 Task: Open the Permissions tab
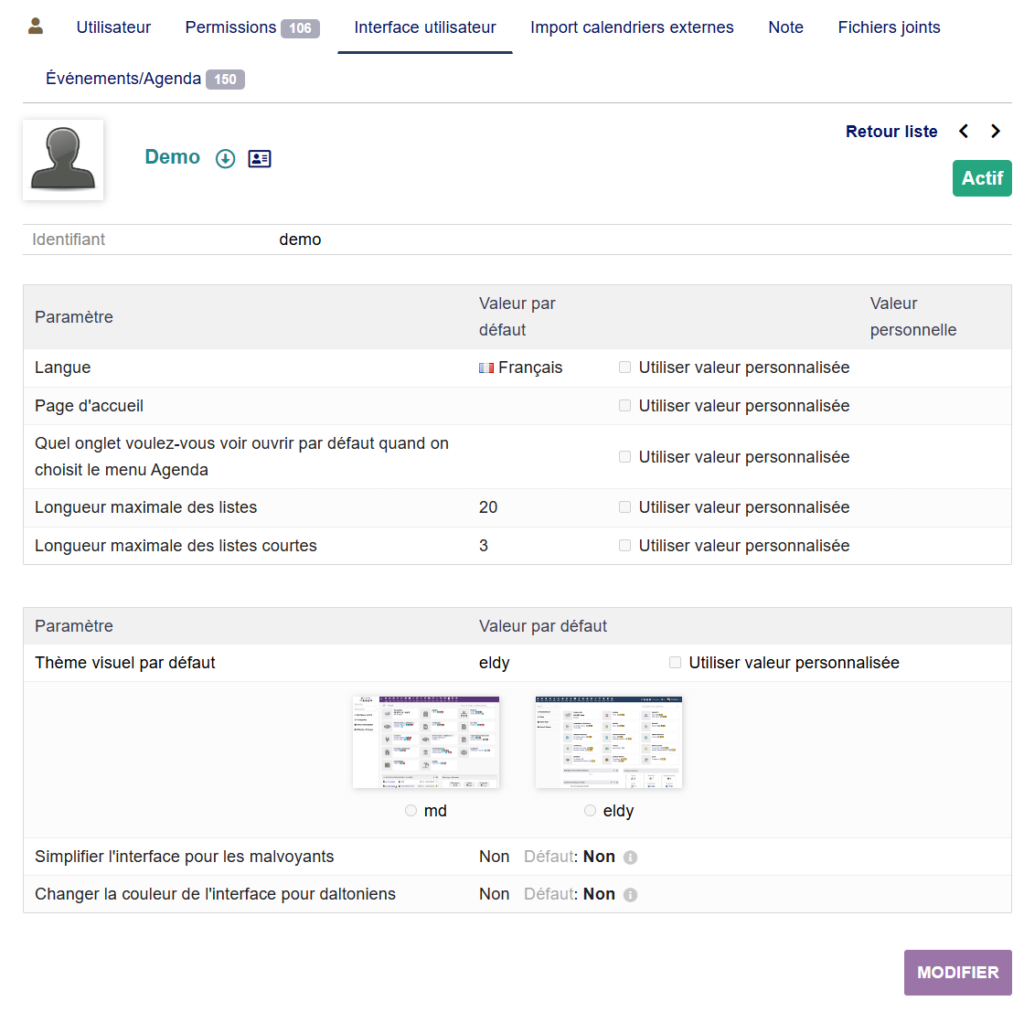click(251, 27)
